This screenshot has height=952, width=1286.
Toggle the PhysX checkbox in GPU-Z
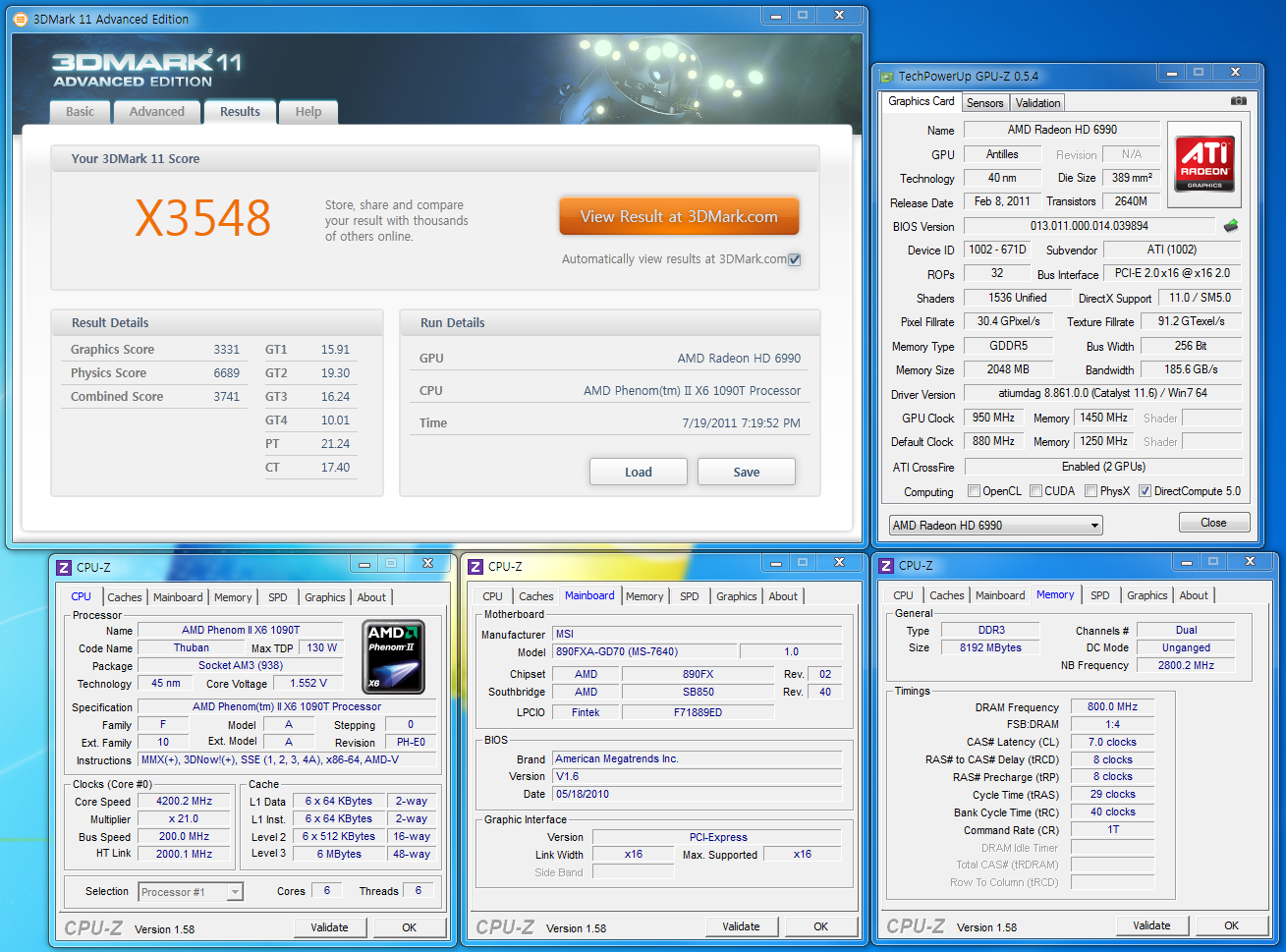point(1090,491)
